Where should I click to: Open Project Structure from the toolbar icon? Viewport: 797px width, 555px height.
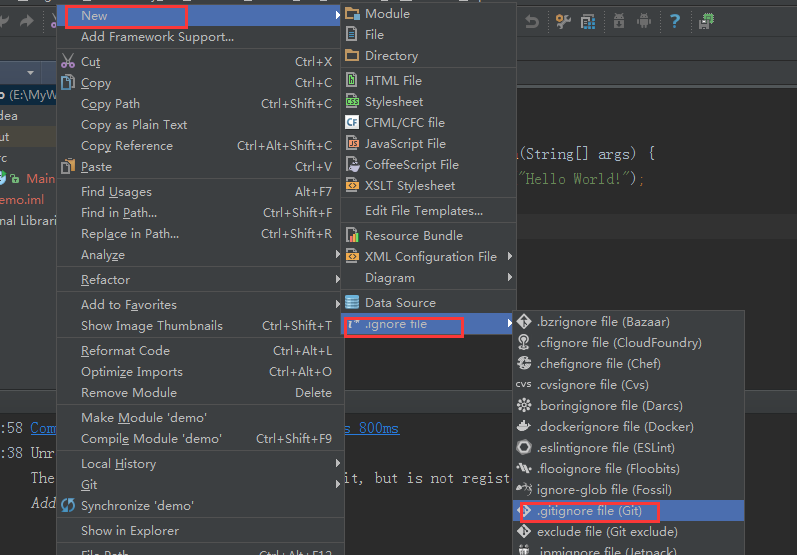tap(589, 21)
